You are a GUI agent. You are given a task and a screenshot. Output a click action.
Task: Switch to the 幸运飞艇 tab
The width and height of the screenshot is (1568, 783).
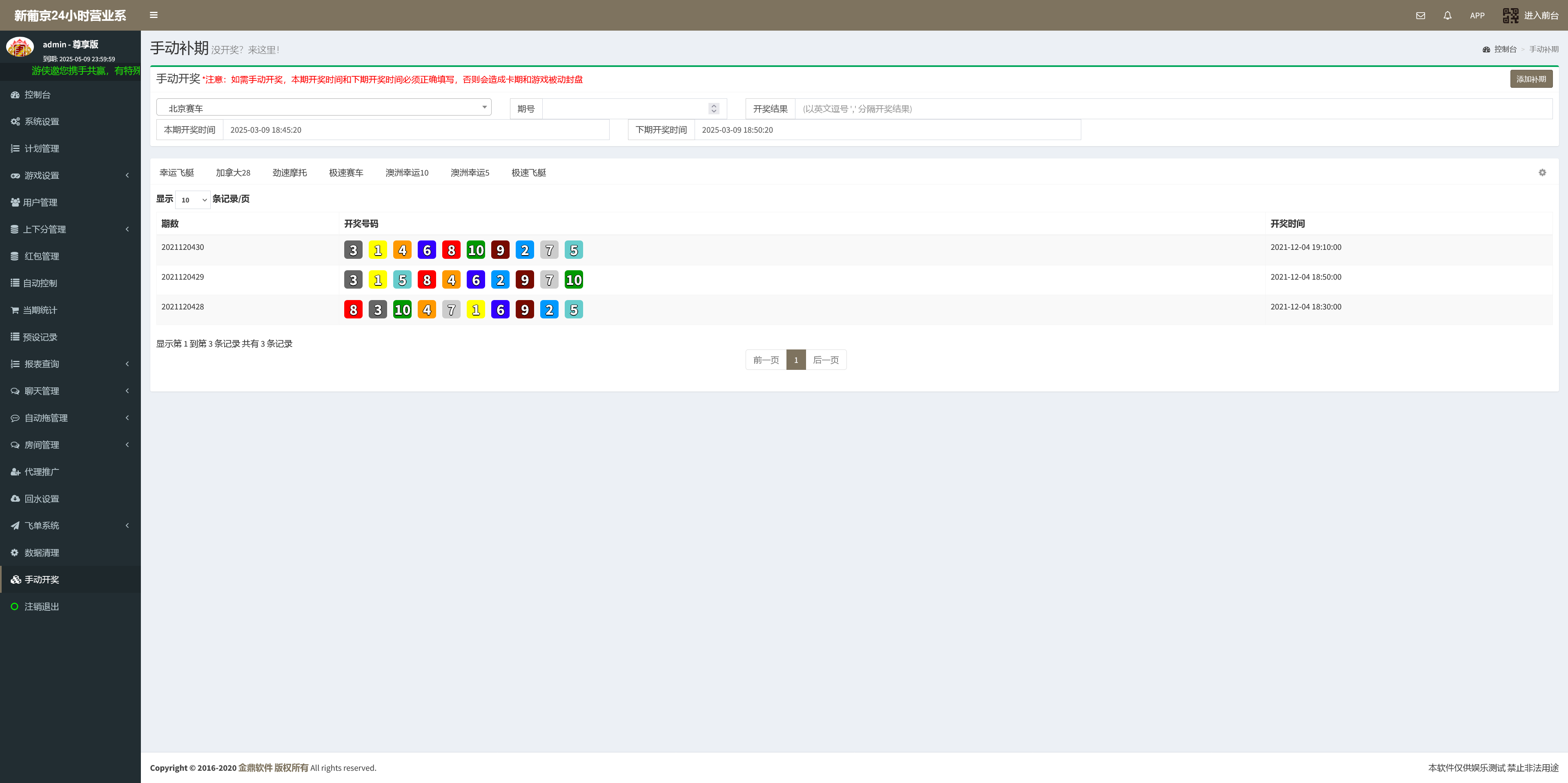176,173
